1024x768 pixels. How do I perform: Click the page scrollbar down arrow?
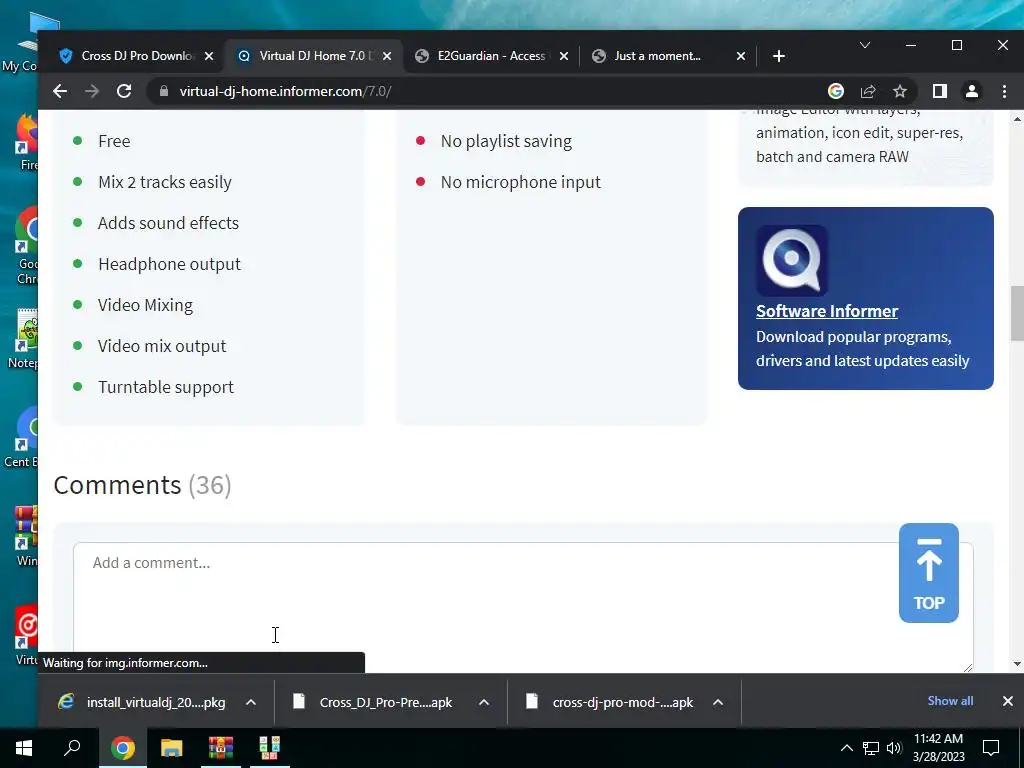pos(1017,664)
